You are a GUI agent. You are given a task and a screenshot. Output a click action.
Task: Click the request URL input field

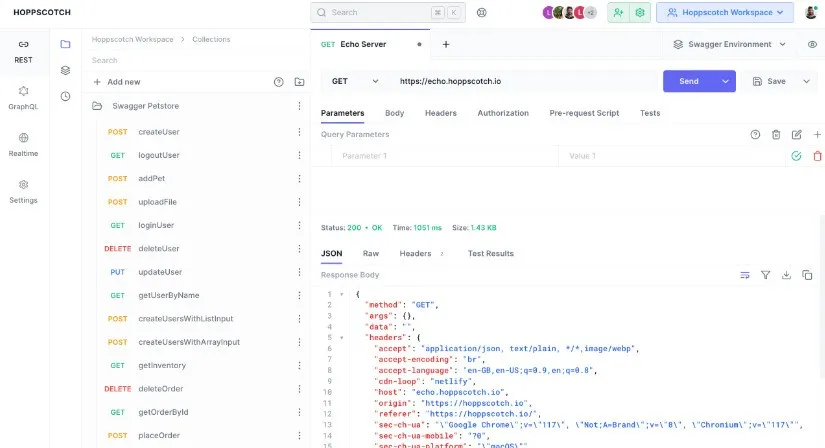pos(524,81)
